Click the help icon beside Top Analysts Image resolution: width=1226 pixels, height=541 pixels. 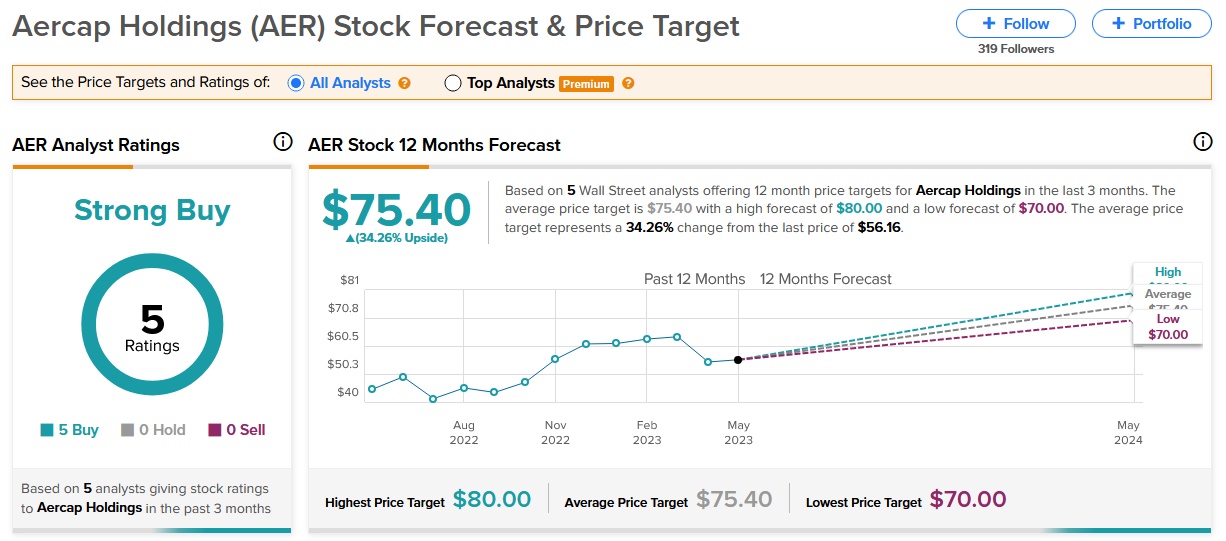628,84
